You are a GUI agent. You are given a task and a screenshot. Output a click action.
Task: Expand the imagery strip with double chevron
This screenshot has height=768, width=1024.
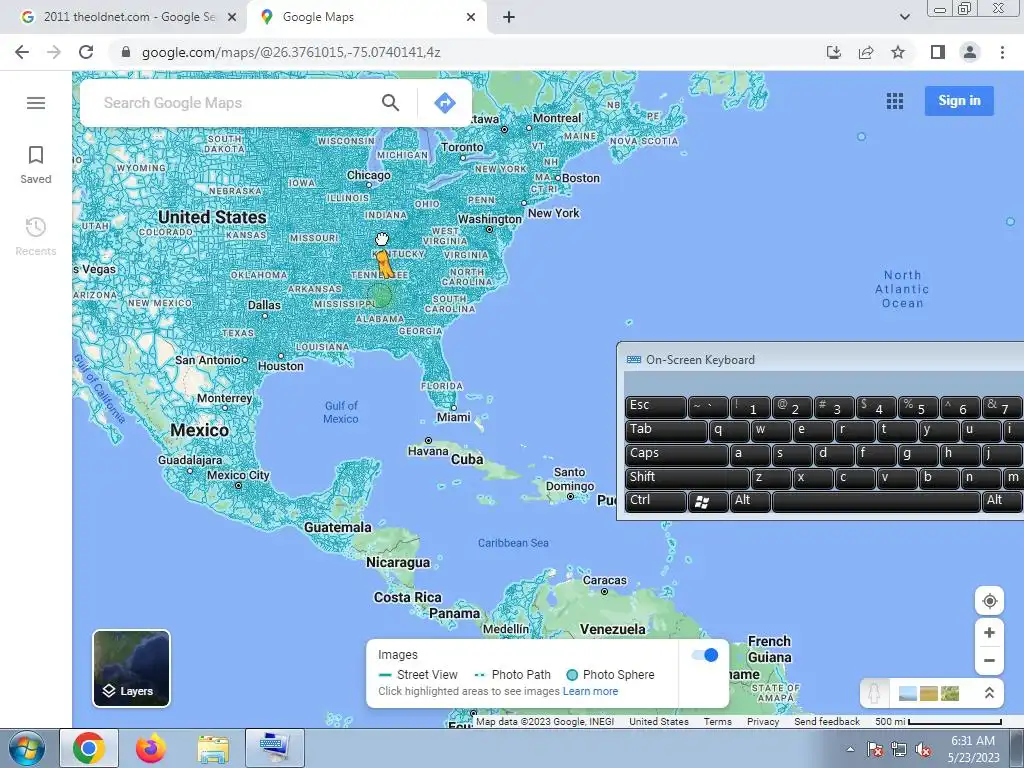click(989, 693)
